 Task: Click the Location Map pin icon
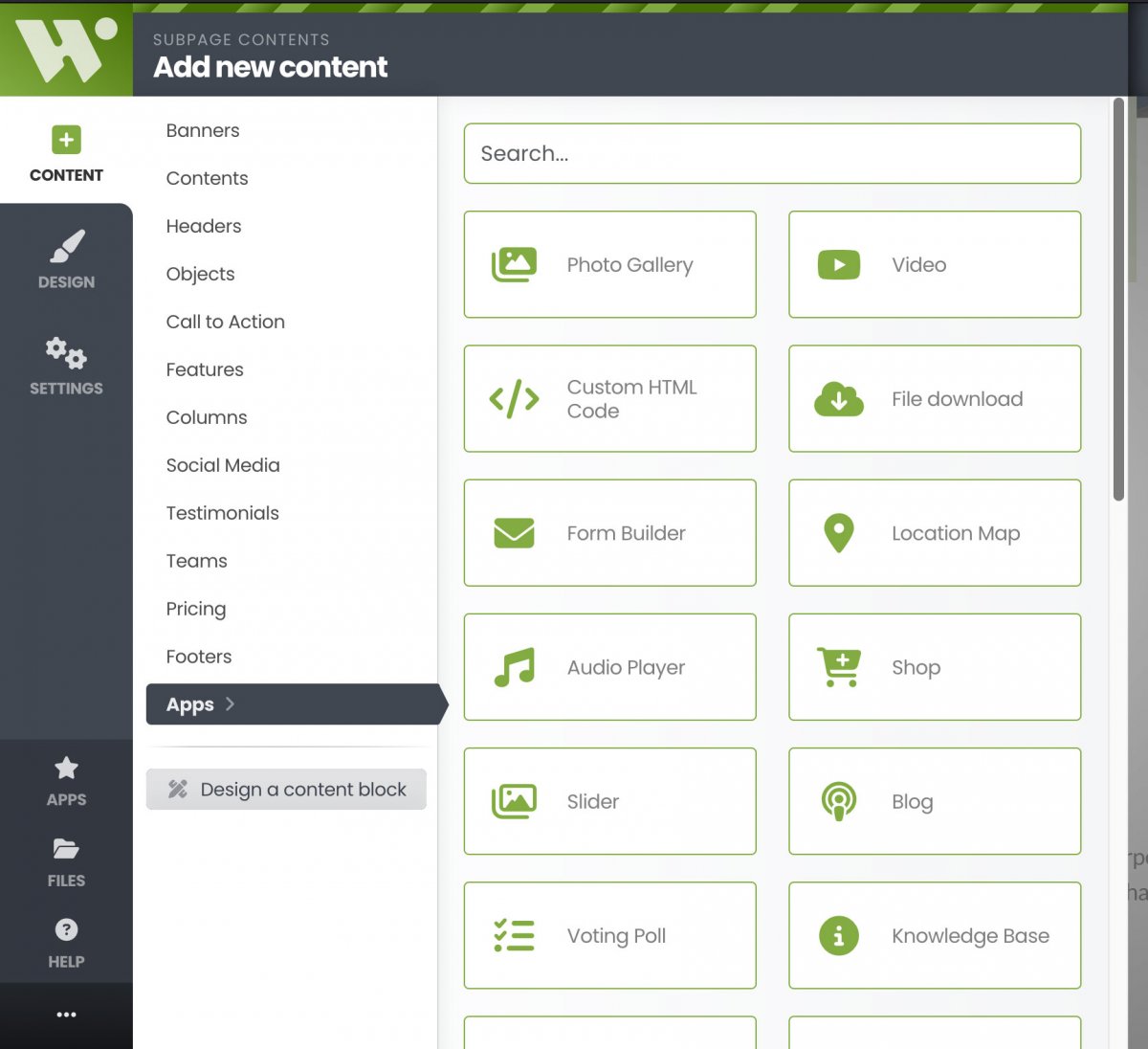(x=838, y=533)
